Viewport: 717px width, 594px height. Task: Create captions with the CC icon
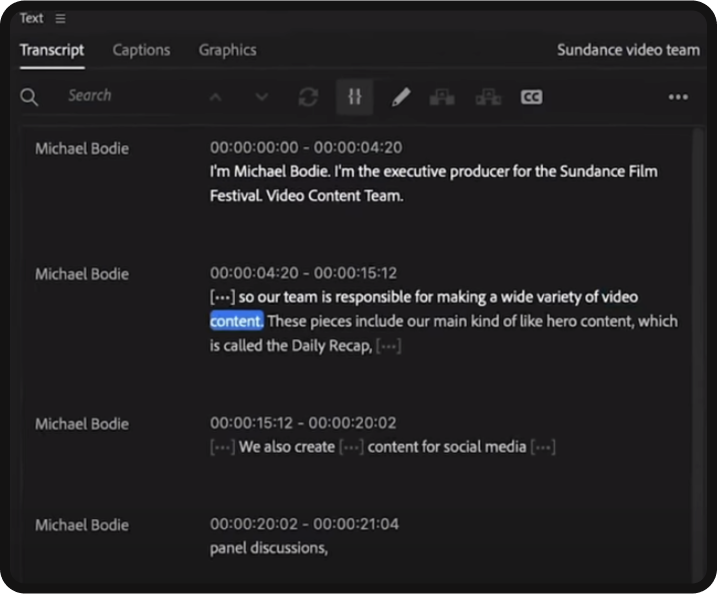(x=531, y=97)
